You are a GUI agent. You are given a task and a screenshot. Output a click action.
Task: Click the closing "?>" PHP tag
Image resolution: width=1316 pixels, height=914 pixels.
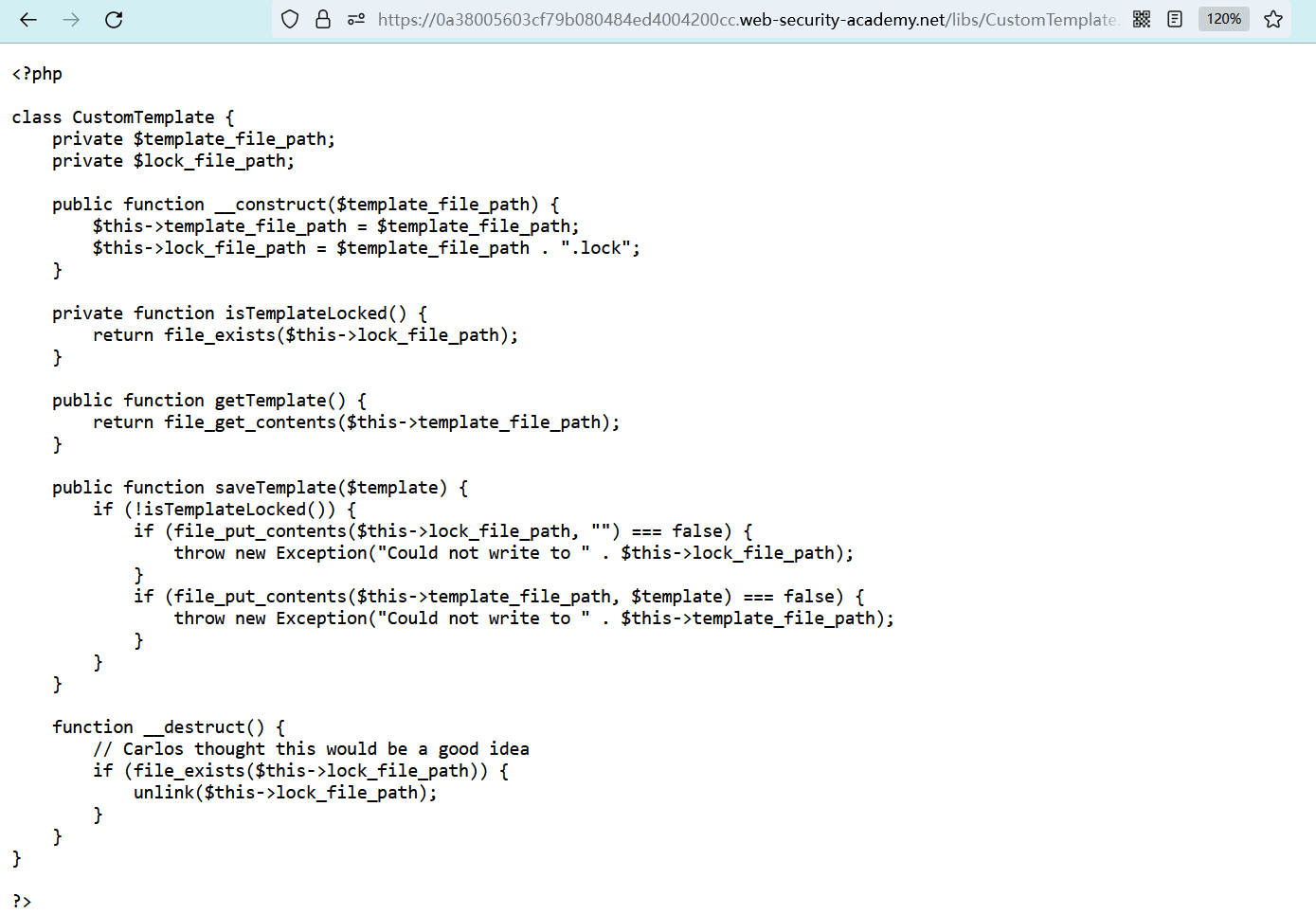point(22,902)
